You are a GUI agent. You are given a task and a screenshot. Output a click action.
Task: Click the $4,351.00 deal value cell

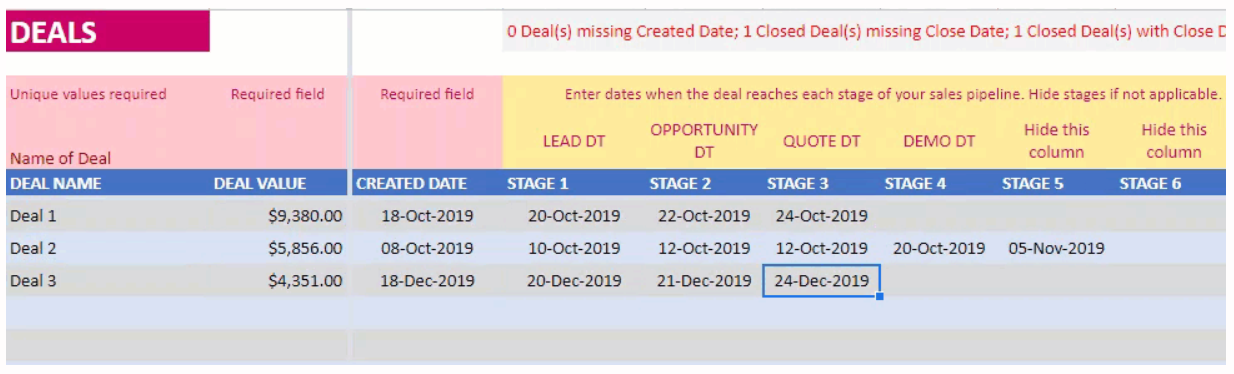pos(278,281)
